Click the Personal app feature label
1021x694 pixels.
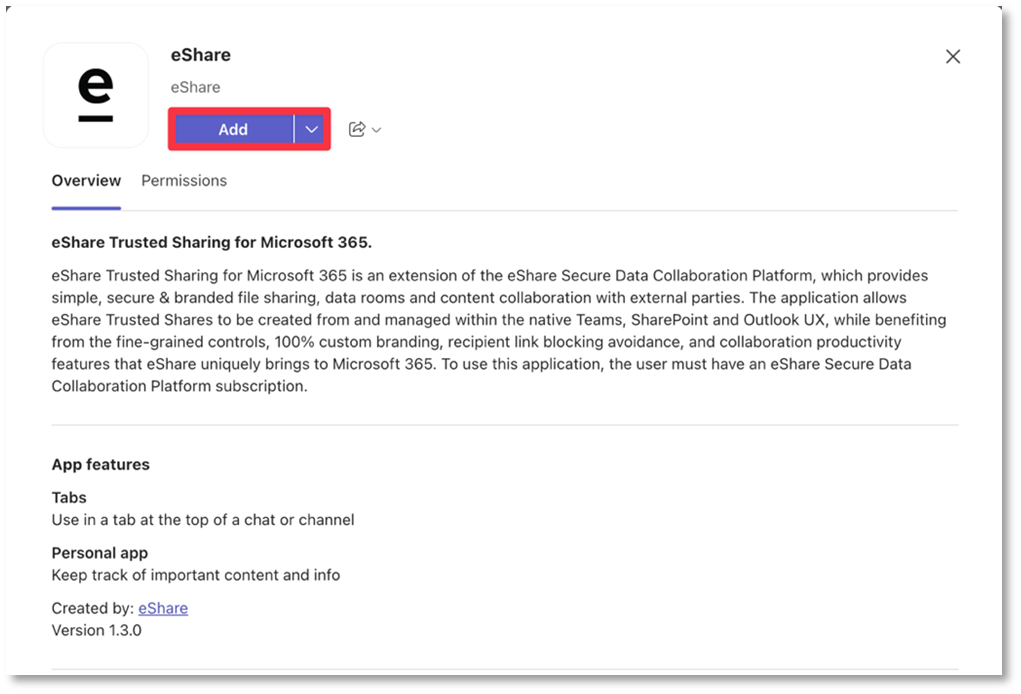click(x=100, y=553)
